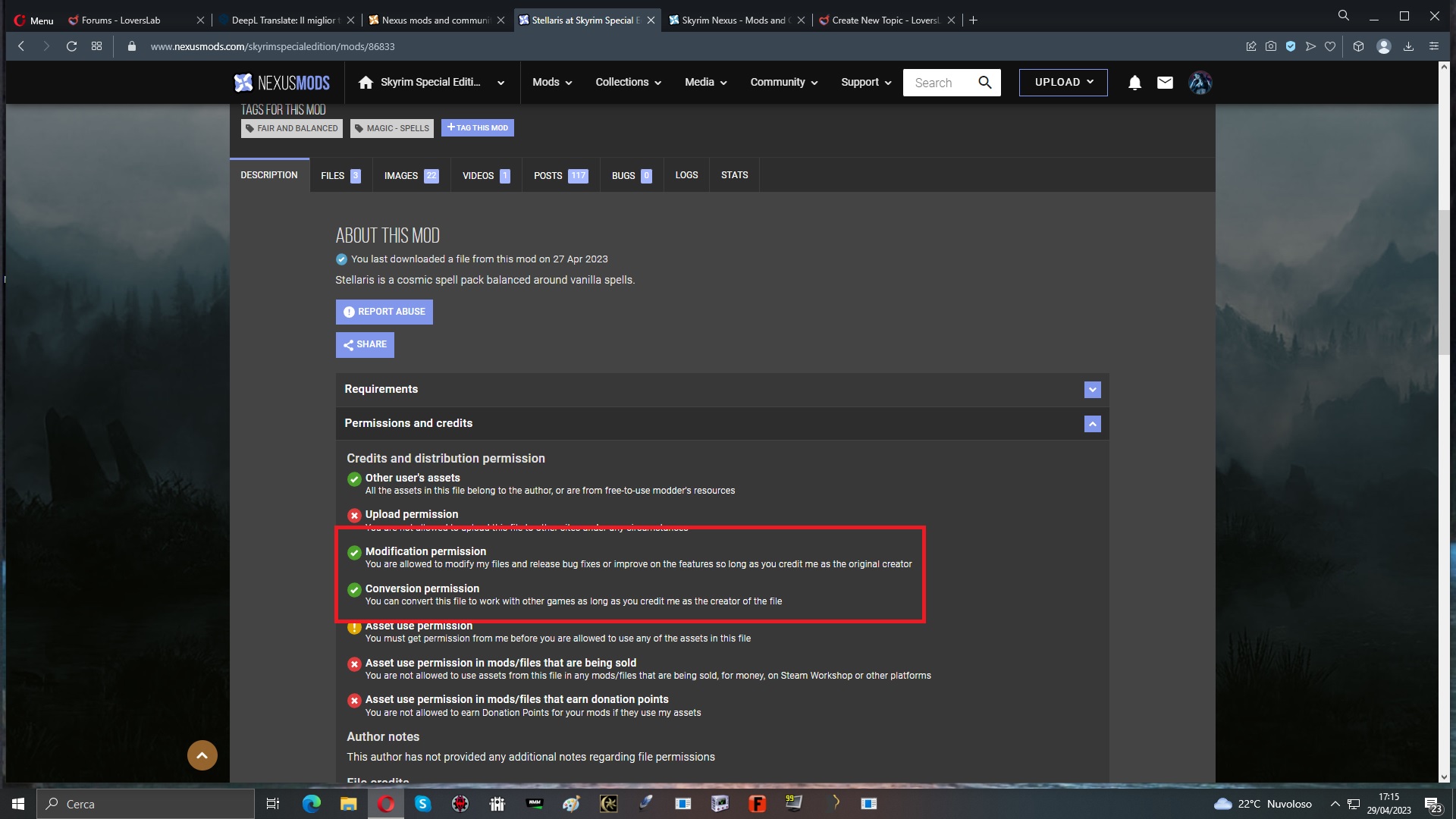Open a new browser tab
This screenshot has height=819, width=1456.
click(973, 20)
